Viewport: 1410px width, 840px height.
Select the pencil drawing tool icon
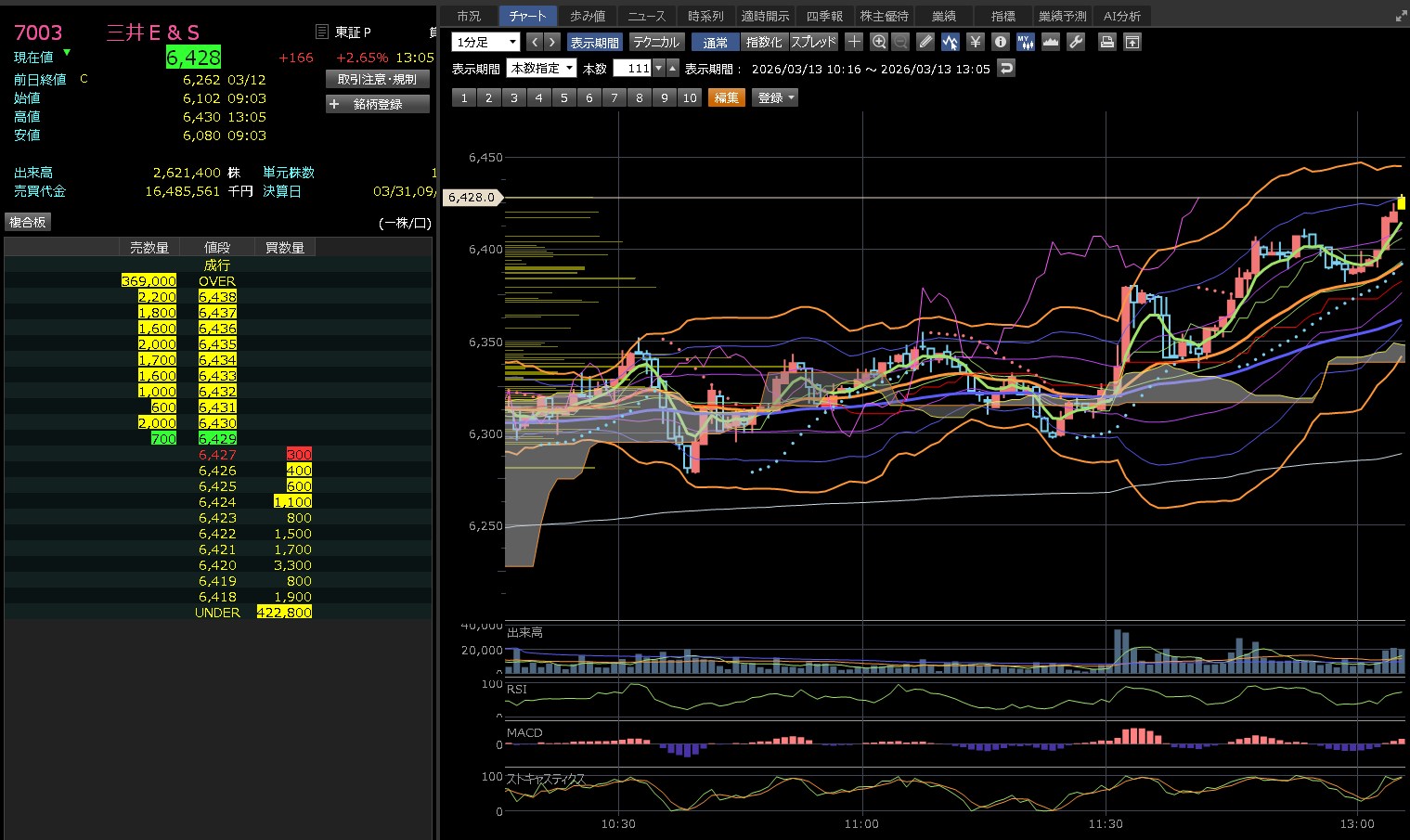point(925,42)
